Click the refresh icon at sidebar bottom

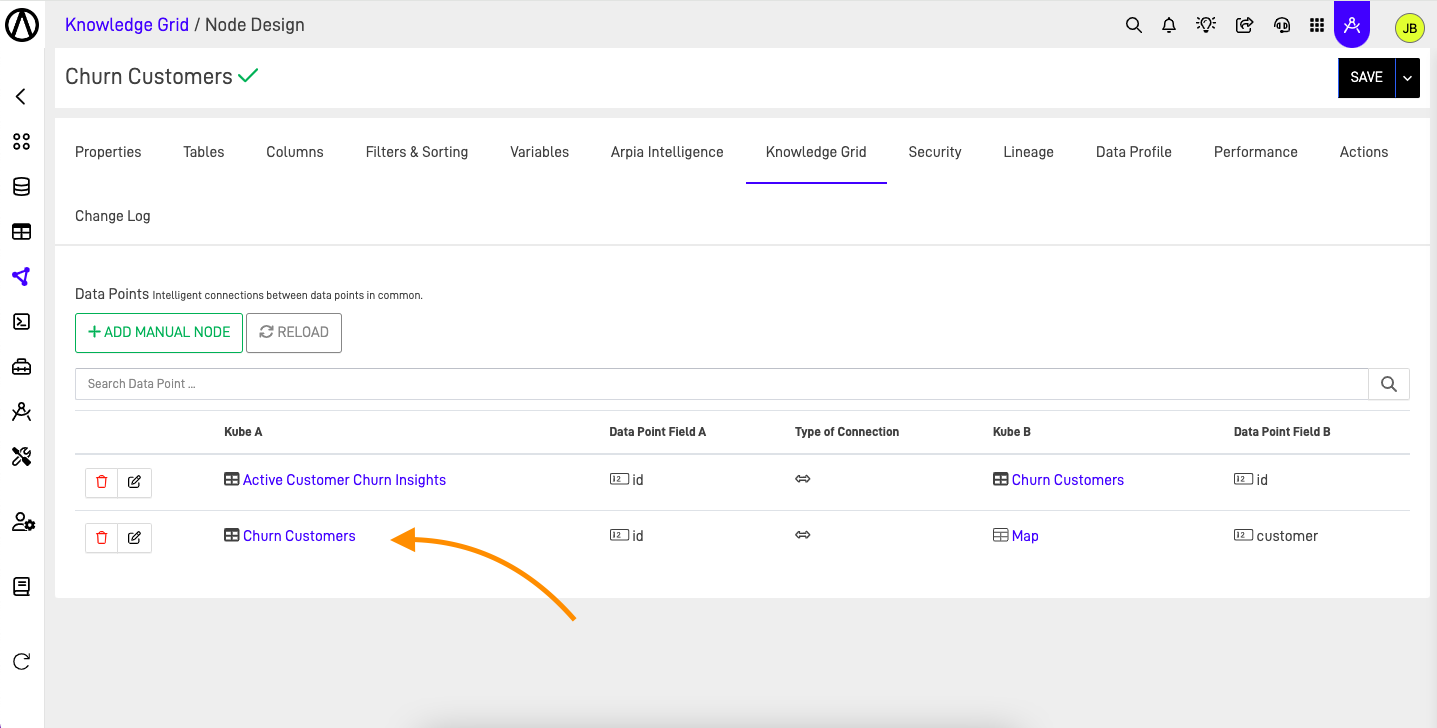click(21, 661)
